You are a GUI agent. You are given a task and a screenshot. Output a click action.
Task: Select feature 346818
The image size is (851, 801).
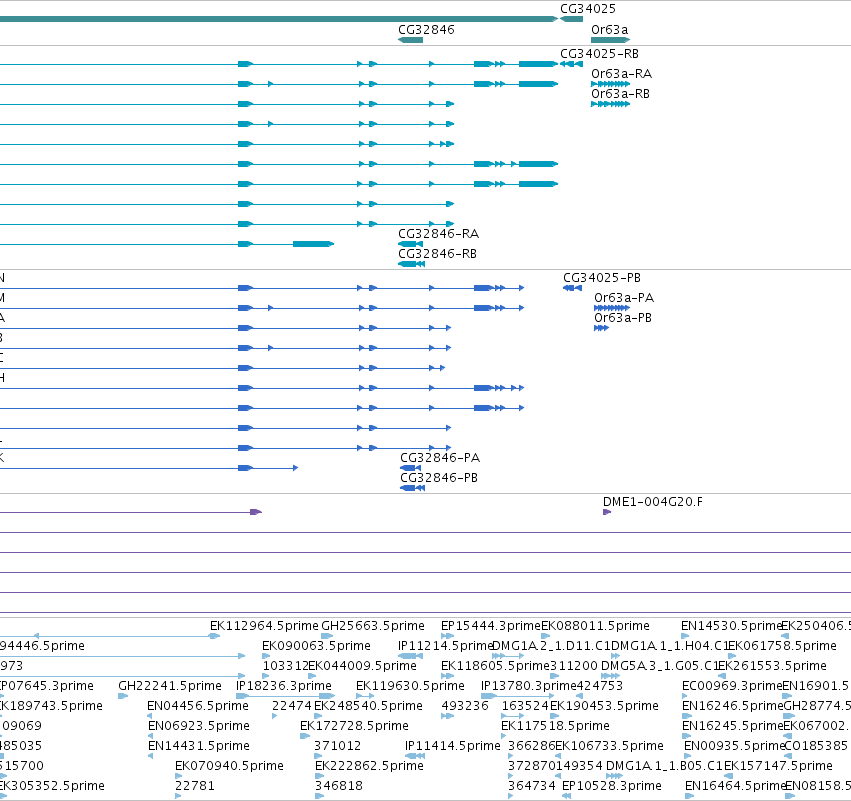point(339,787)
